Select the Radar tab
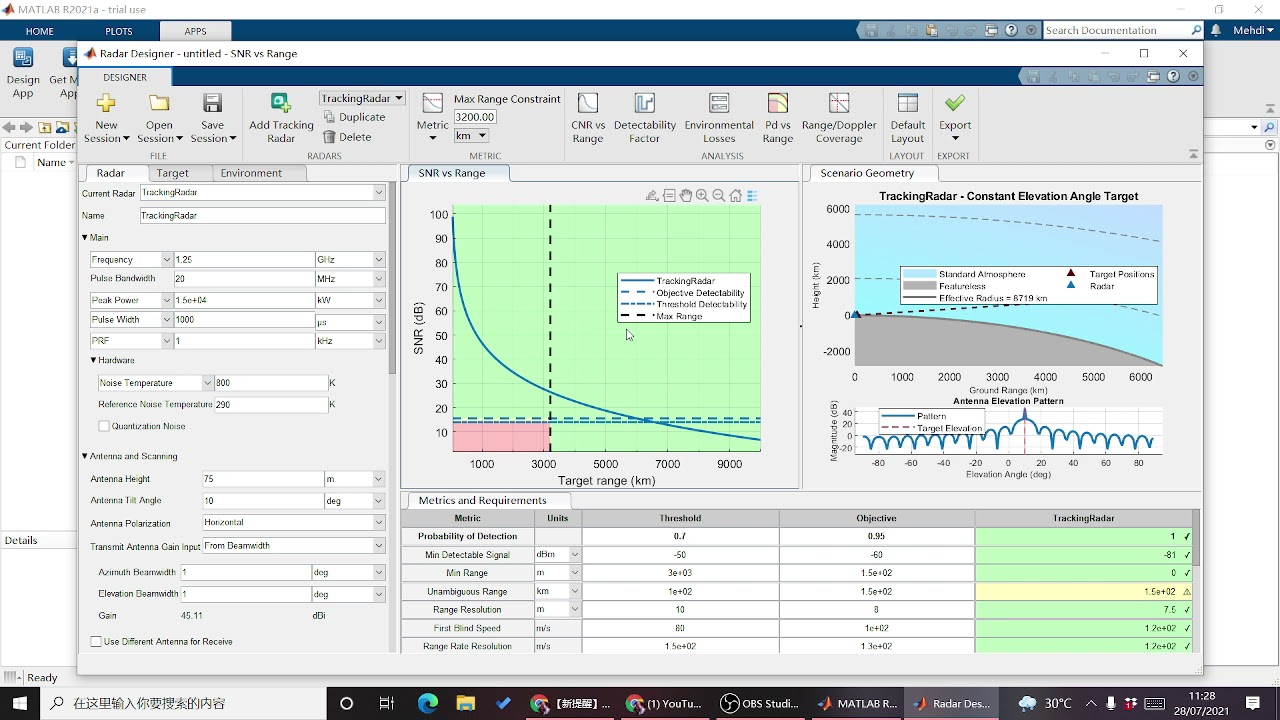This screenshot has height=720, width=1280. 111,173
